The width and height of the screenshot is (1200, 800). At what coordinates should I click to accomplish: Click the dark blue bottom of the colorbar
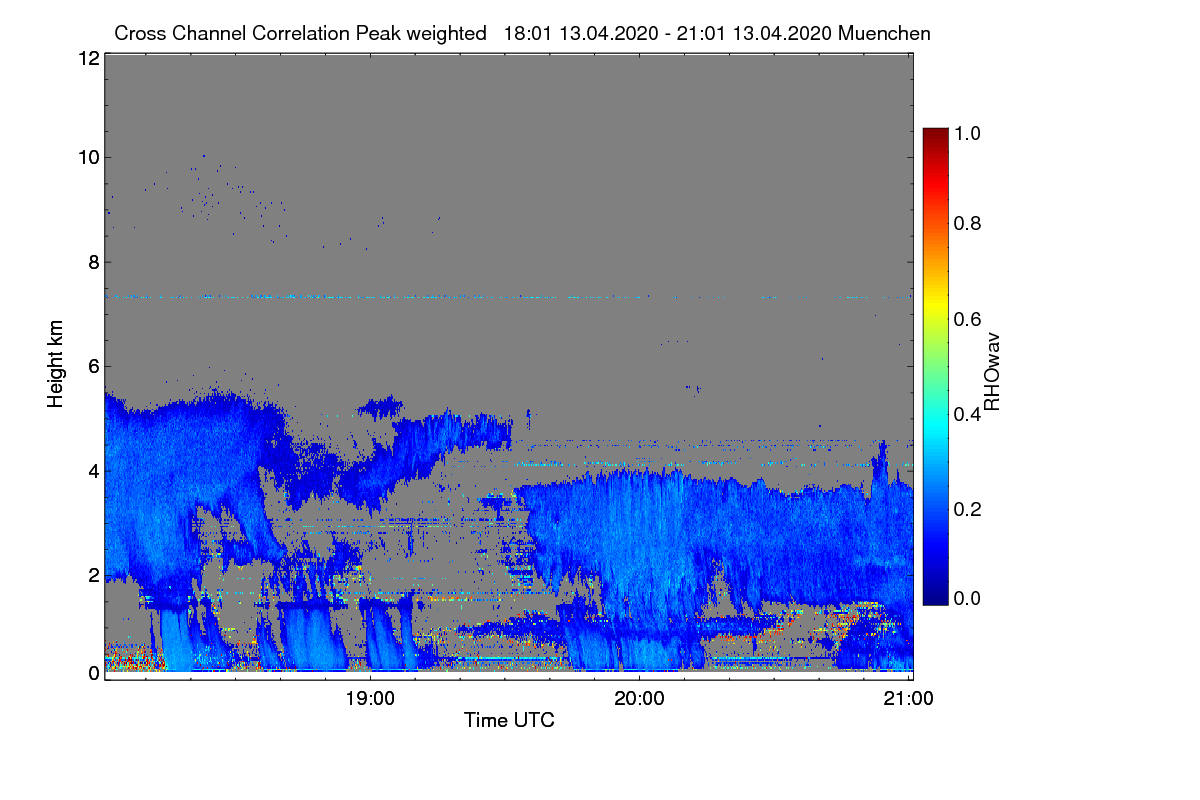point(935,597)
